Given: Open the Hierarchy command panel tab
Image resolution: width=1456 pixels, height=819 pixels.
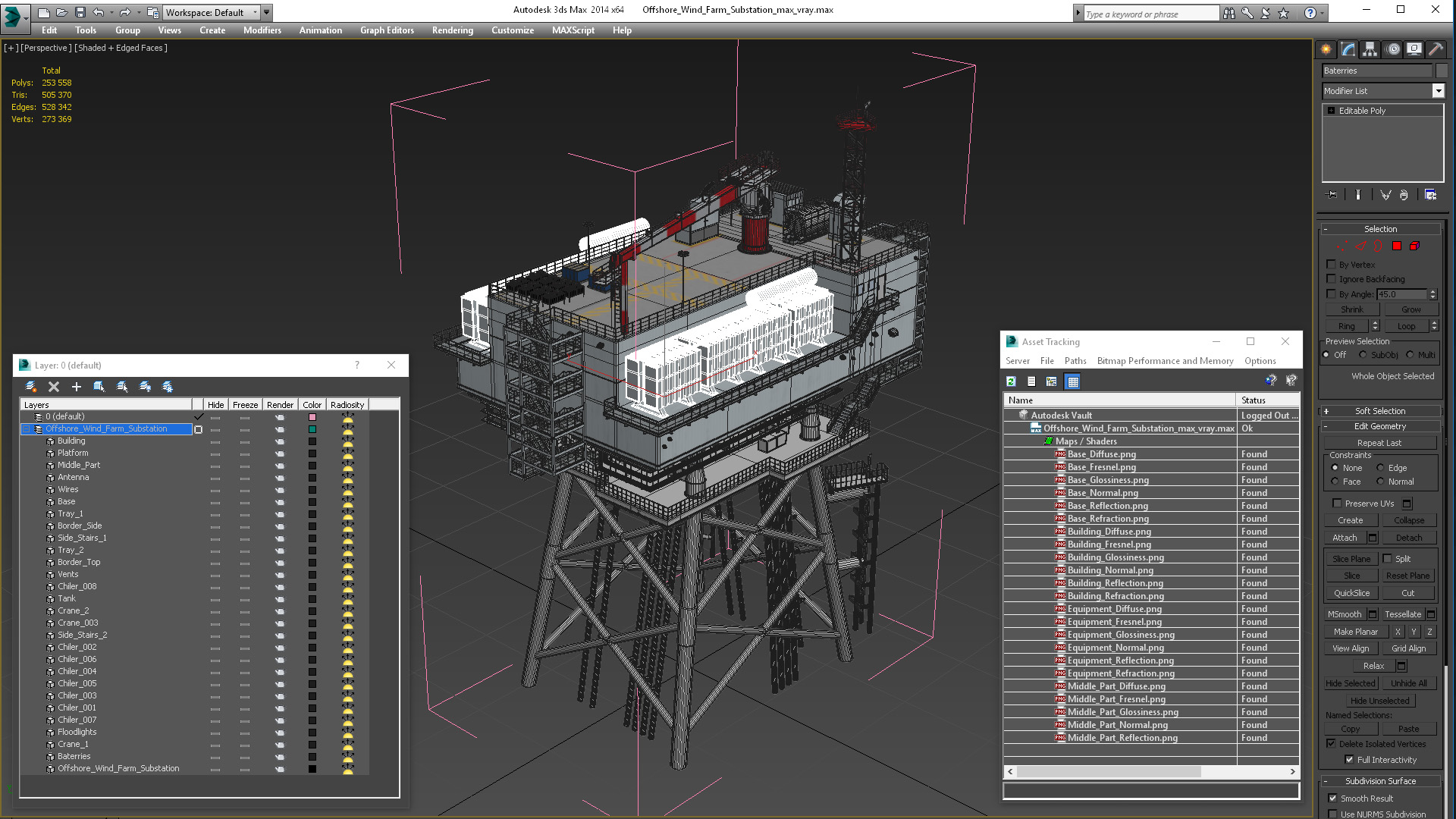Looking at the screenshot, I should tap(1370, 49).
